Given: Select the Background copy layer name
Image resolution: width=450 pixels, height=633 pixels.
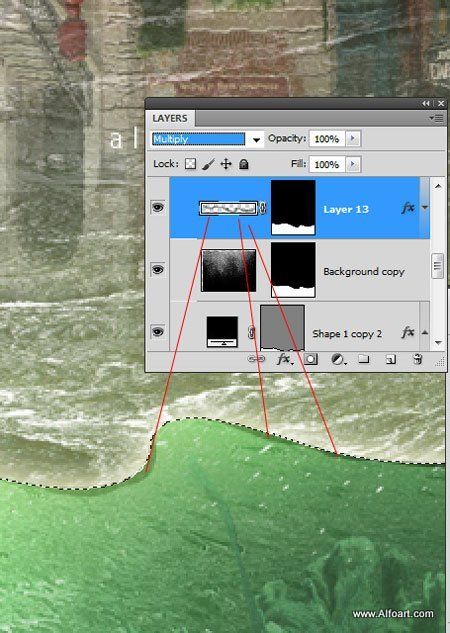Looking at the screenshot, I should coord(364,272).
